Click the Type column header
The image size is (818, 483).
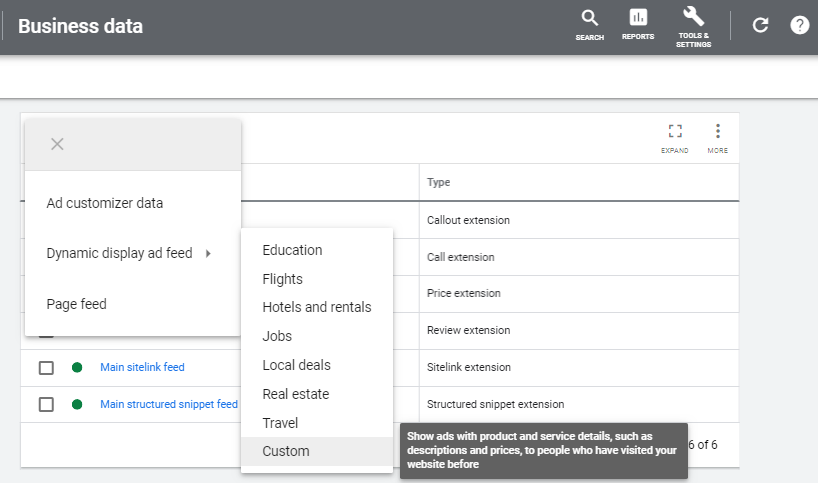click(439, 182)
